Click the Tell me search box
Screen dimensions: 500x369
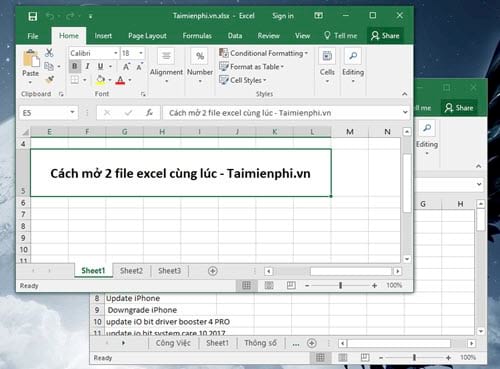coord(341,36)
